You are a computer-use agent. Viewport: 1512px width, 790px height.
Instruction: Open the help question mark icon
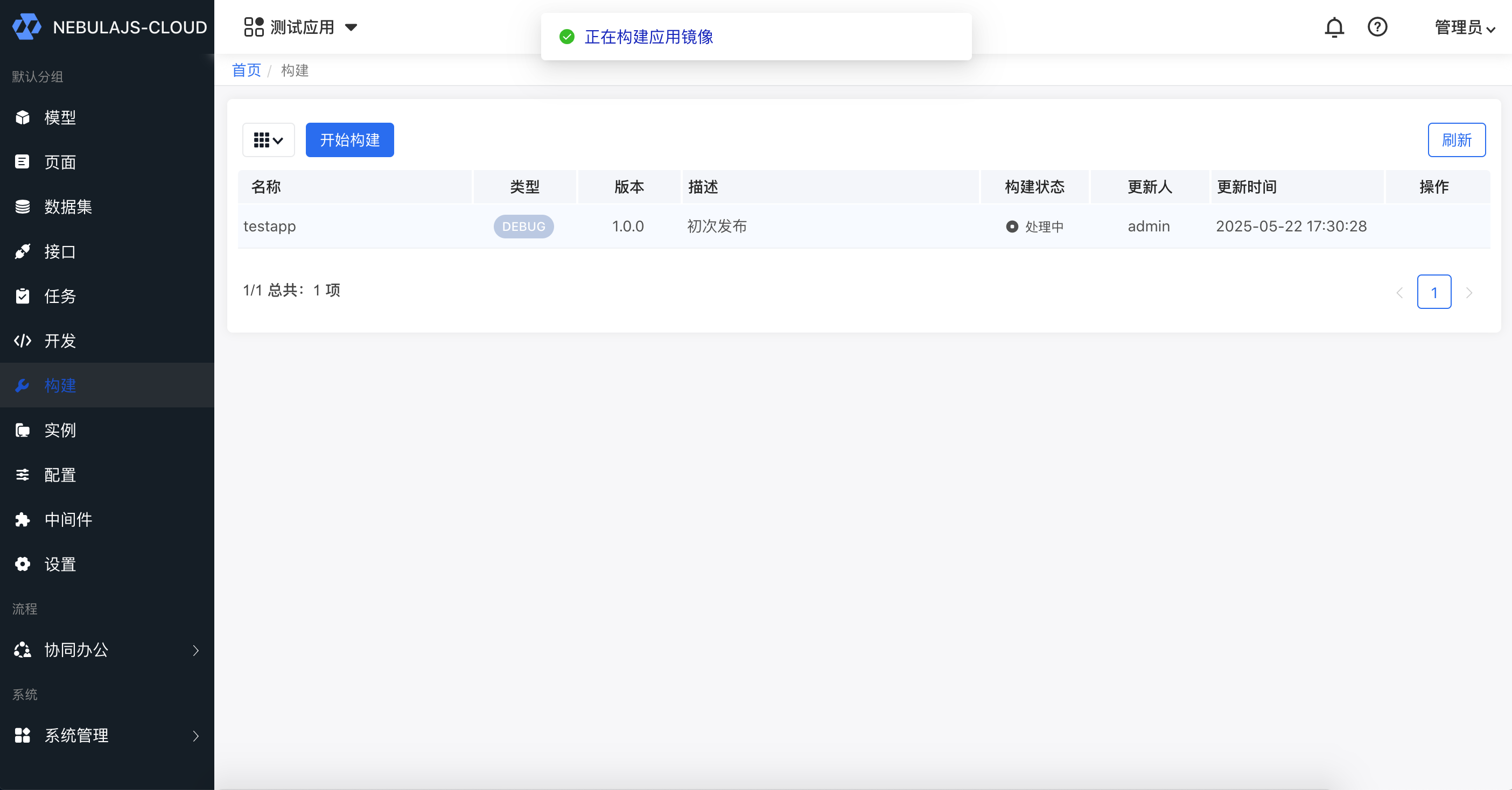(1377, 27)
